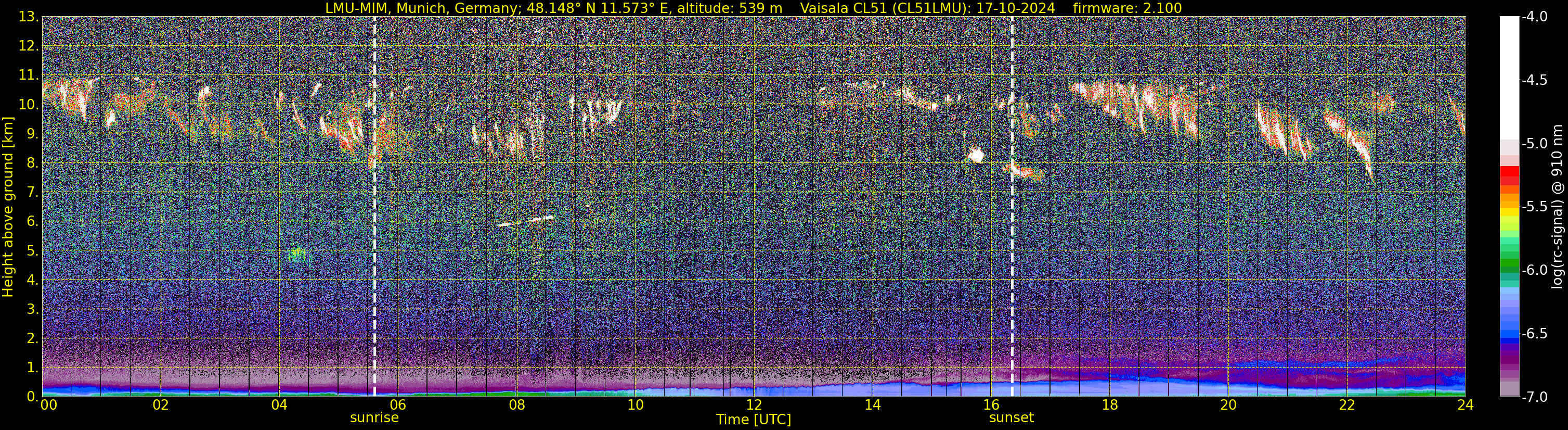Click height axis tick label '3.'
The image size is (1568, 430).
(x=32, y=309)
